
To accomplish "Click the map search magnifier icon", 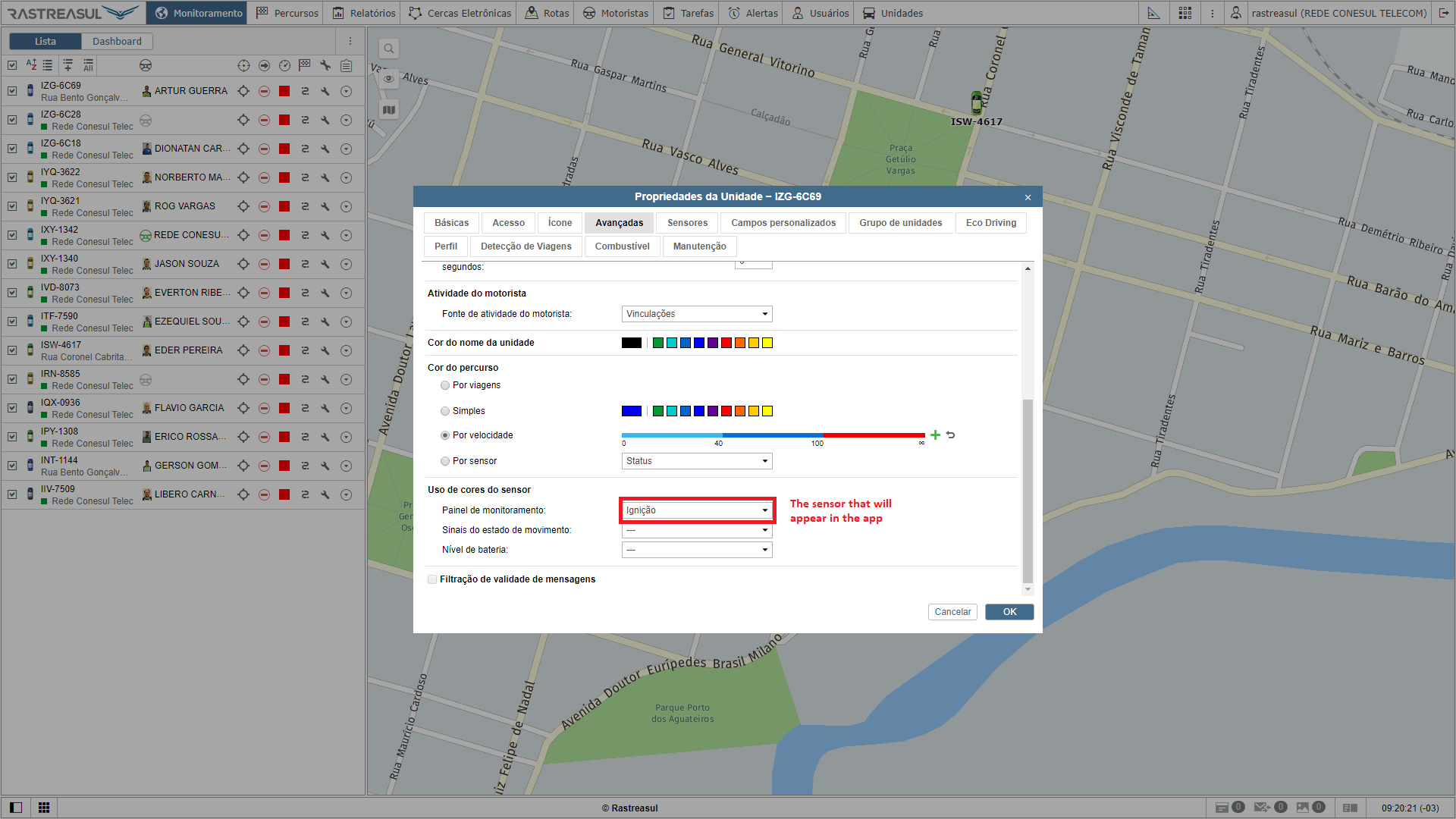I will [x=389, y=49].
